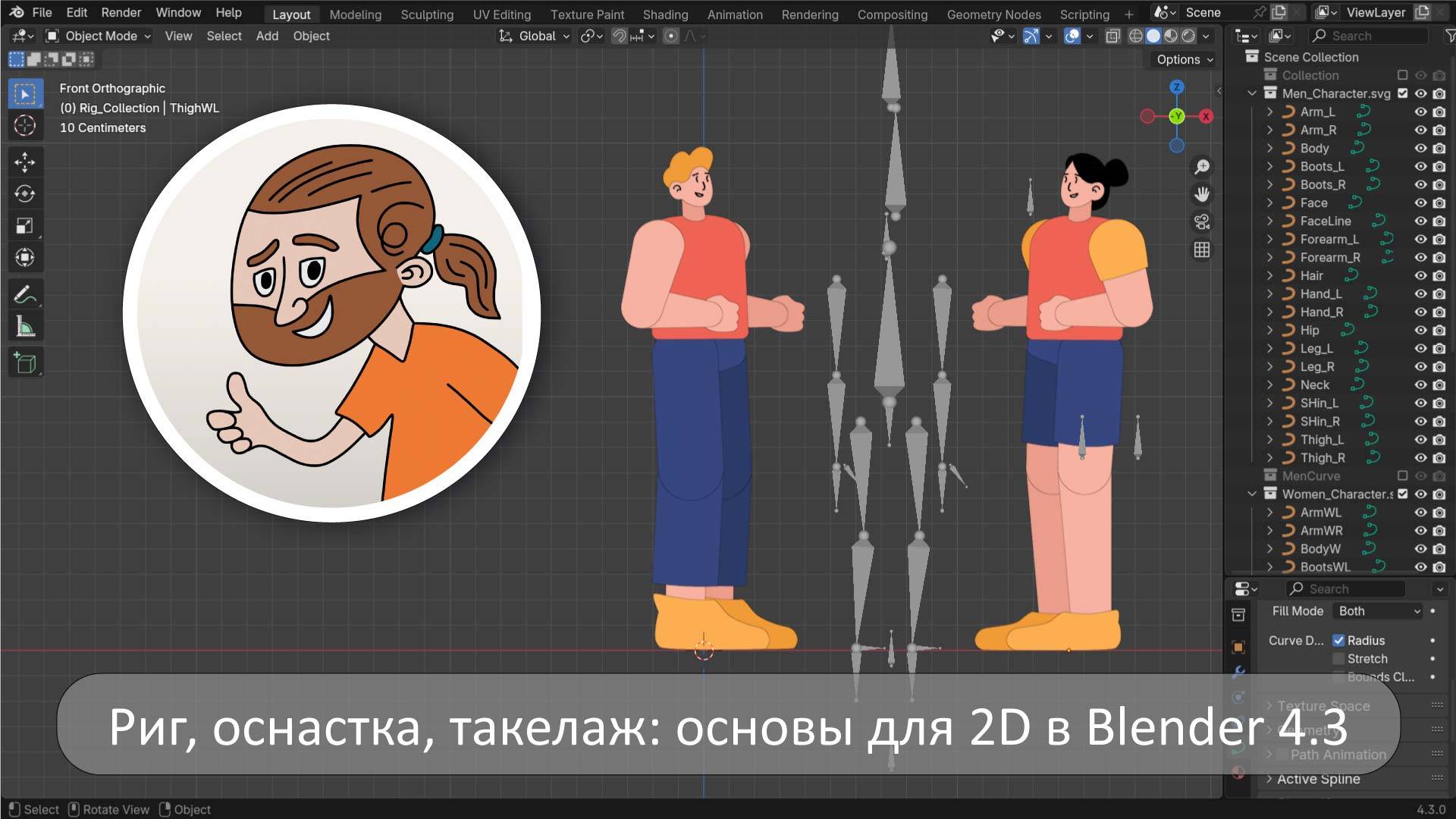
Task: Open Object Properties tab in Properties editor
Action: click(x=1239, y=647)
